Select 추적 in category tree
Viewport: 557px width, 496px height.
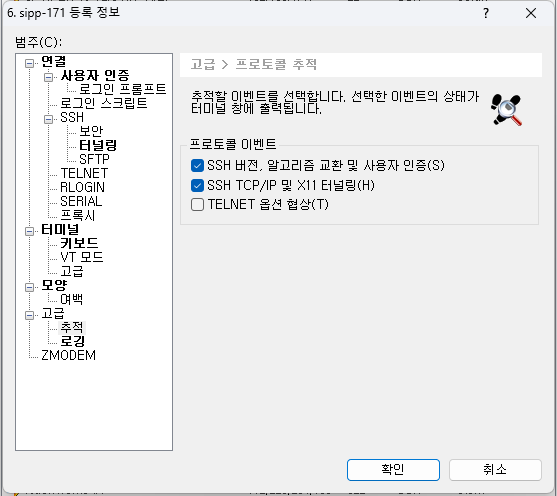(x=72, y=327)
